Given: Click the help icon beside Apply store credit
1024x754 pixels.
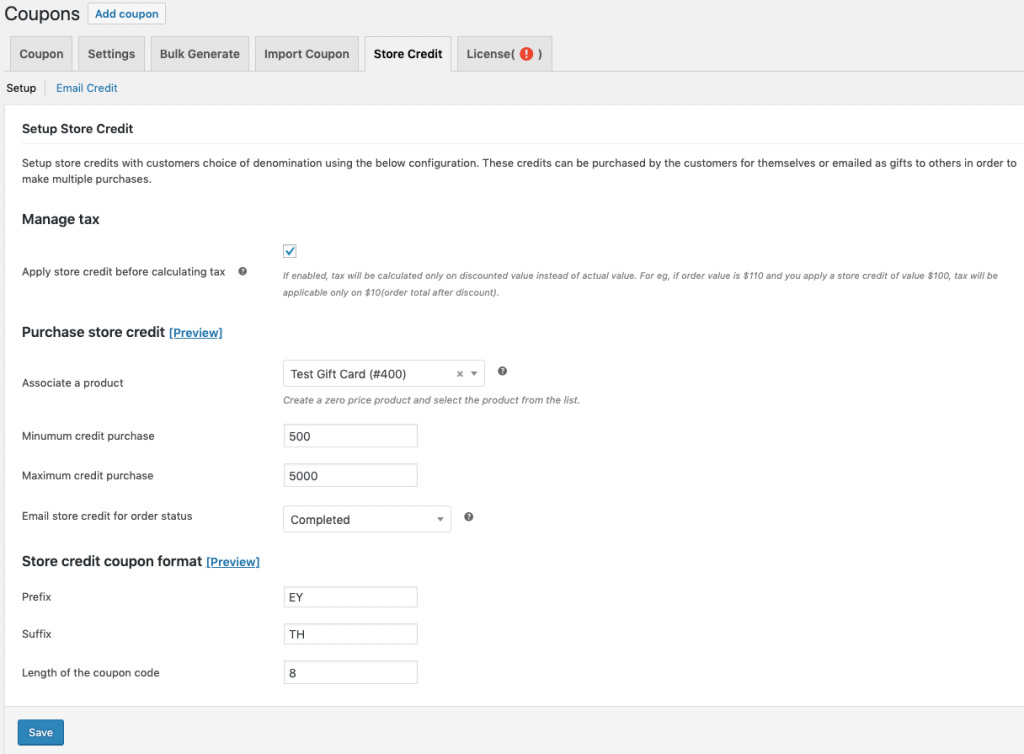Looking at the screenshot, I should 242,272.
